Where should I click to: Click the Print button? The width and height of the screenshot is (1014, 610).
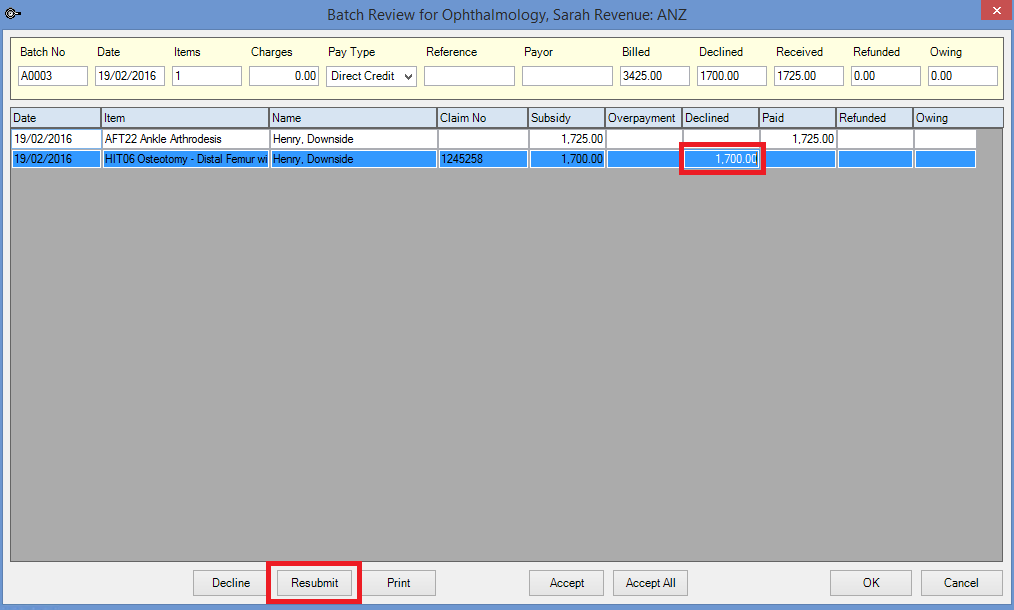pos(398,583)
